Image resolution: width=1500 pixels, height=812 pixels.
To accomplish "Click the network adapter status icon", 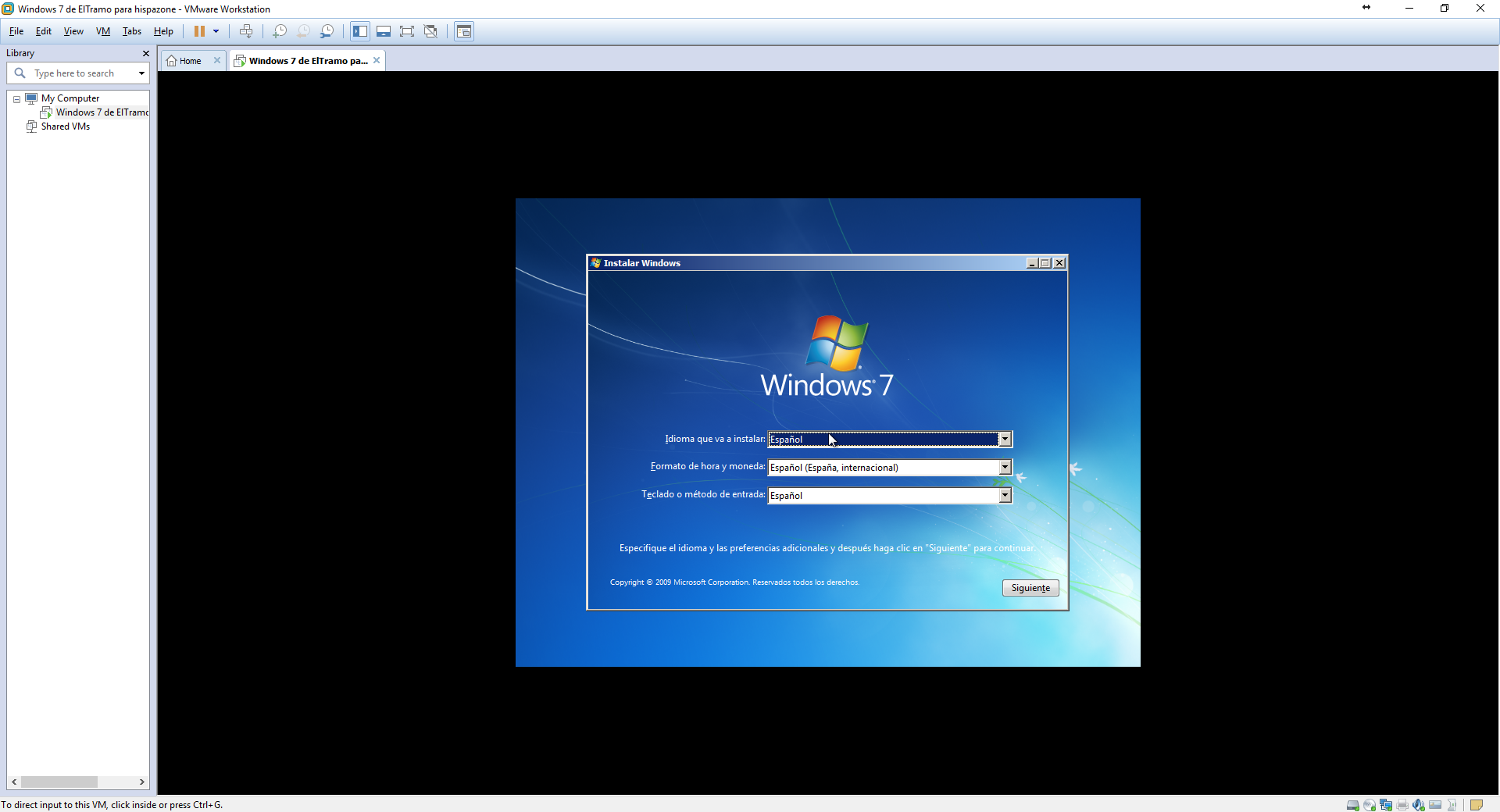I will pos(1385,805).
